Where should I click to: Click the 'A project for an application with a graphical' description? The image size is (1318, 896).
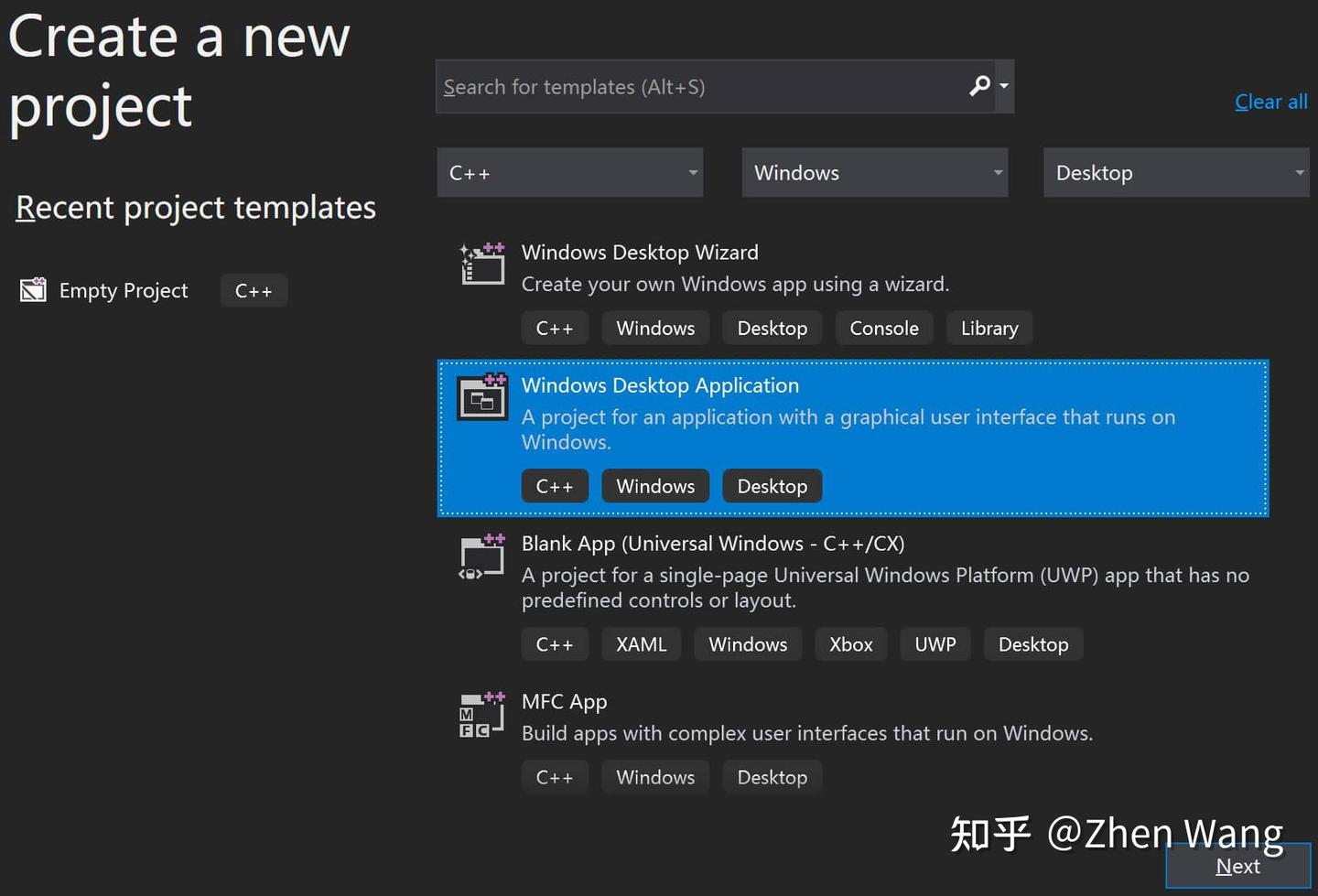point(848,429)
